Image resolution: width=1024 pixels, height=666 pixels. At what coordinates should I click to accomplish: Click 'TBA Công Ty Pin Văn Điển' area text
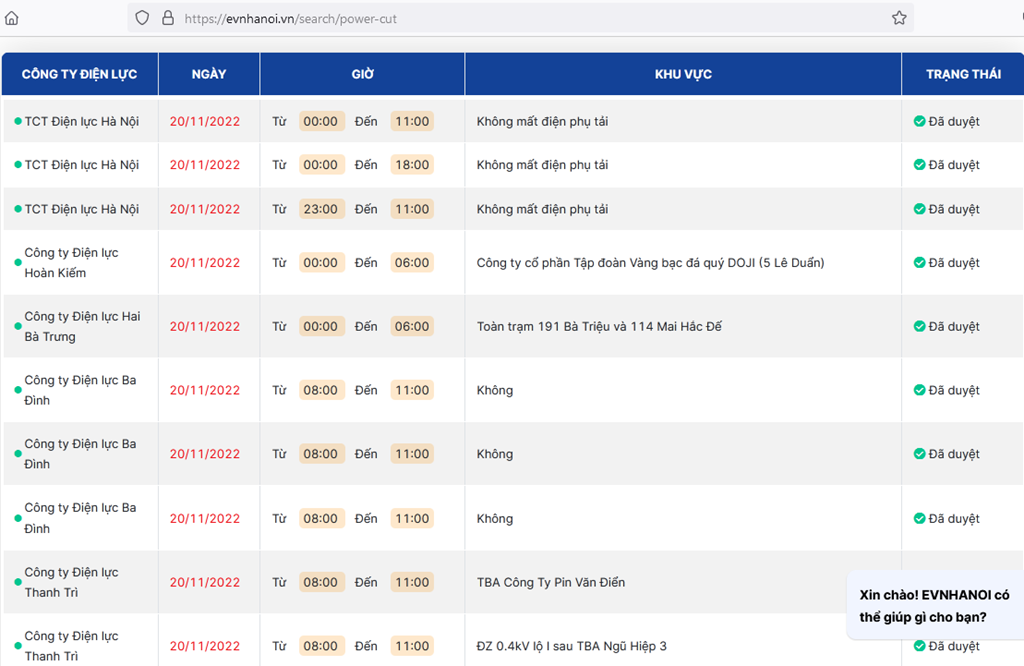pos(551,582)
